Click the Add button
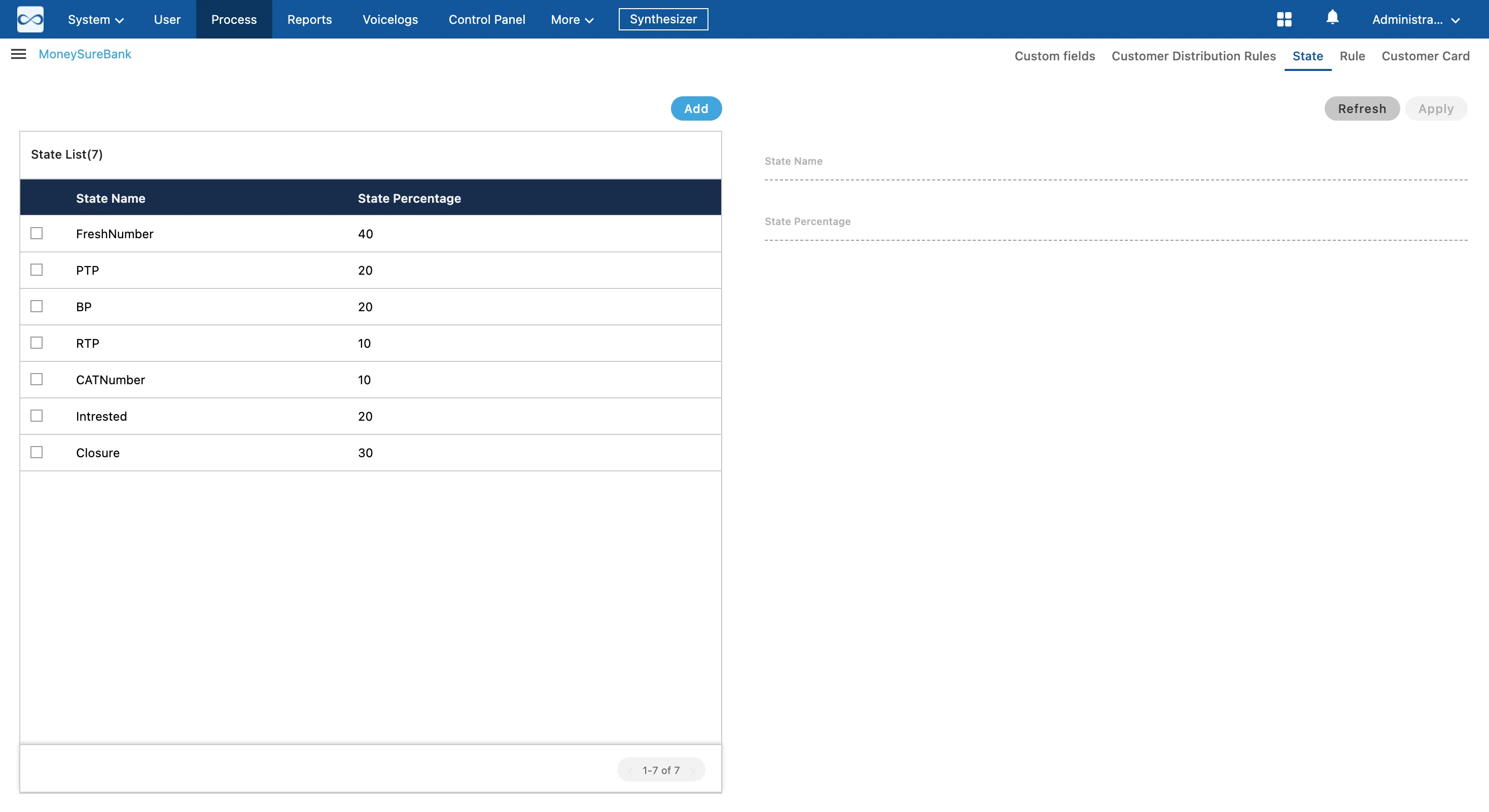The width and height of the screenshot is (1489, 812). click(696, 108)
